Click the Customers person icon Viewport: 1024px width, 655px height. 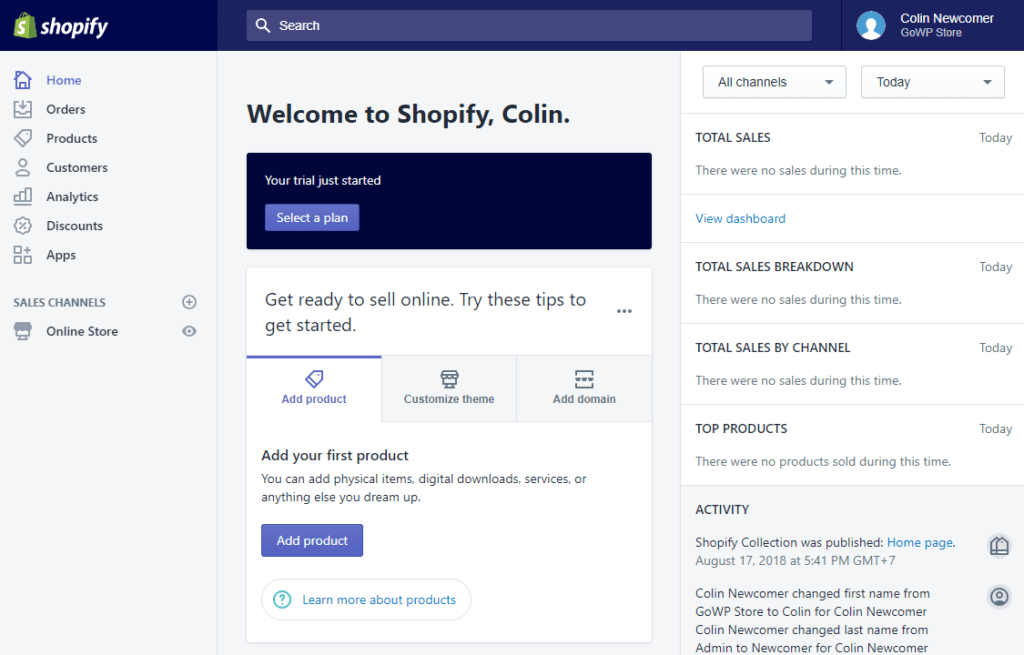point(23,167)
